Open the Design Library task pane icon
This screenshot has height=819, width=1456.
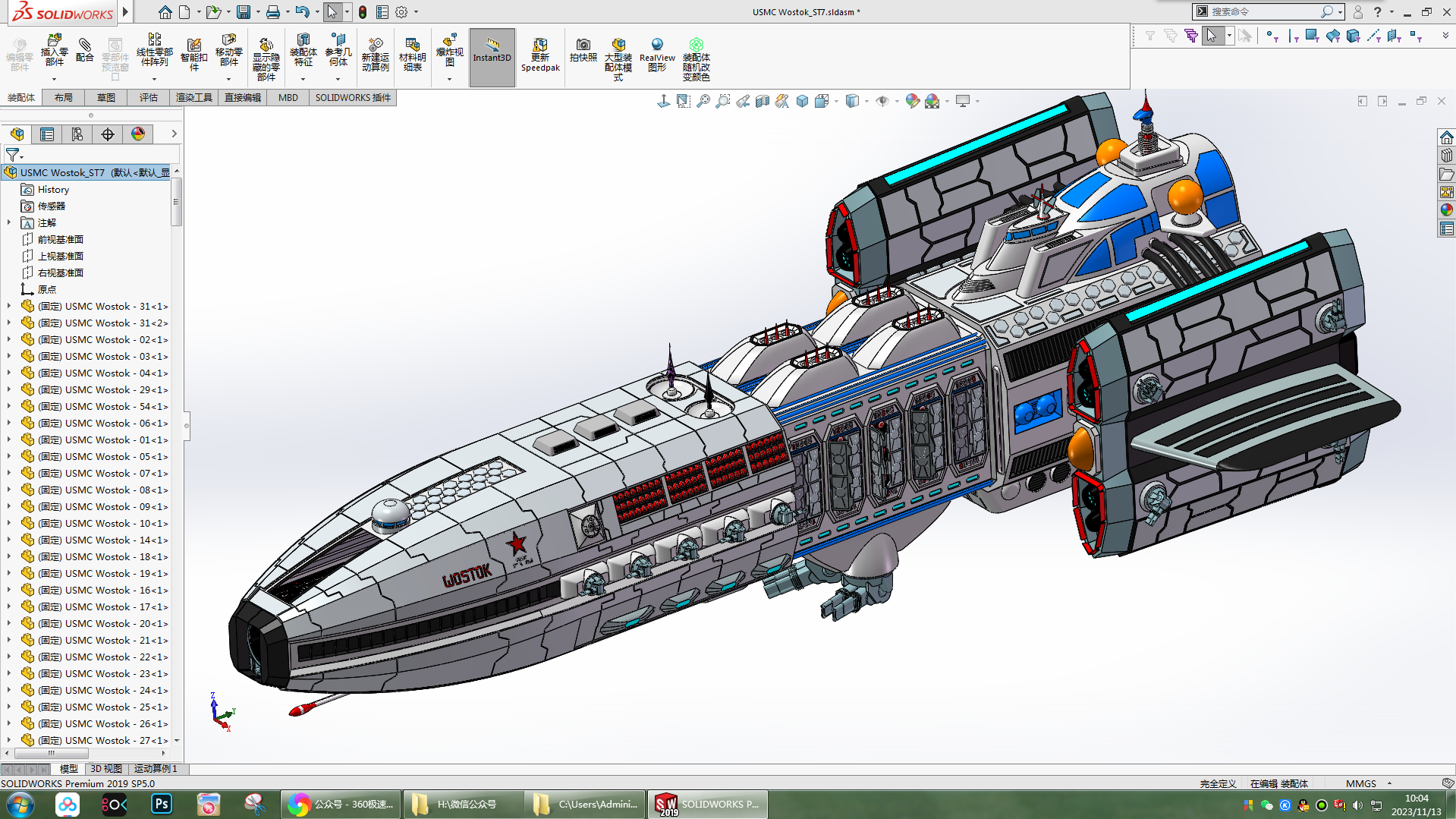pos(1446,156)
